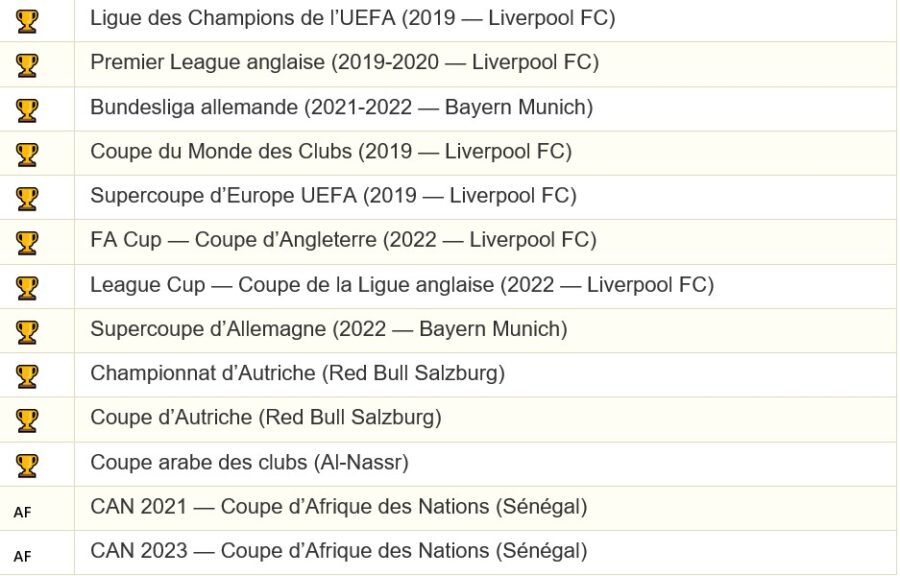900x576 pixels.
Task: Click trophy icon beside Ligue des Champions row
Action: 27,20
